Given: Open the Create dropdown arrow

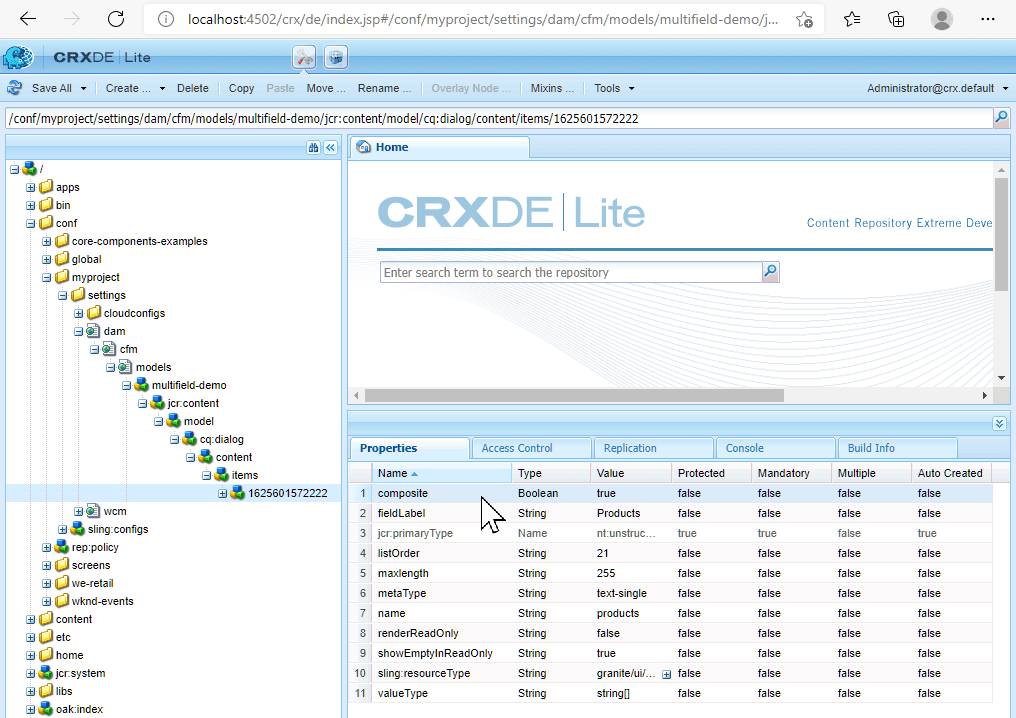Looking at the screenshot, I should 162,89.
